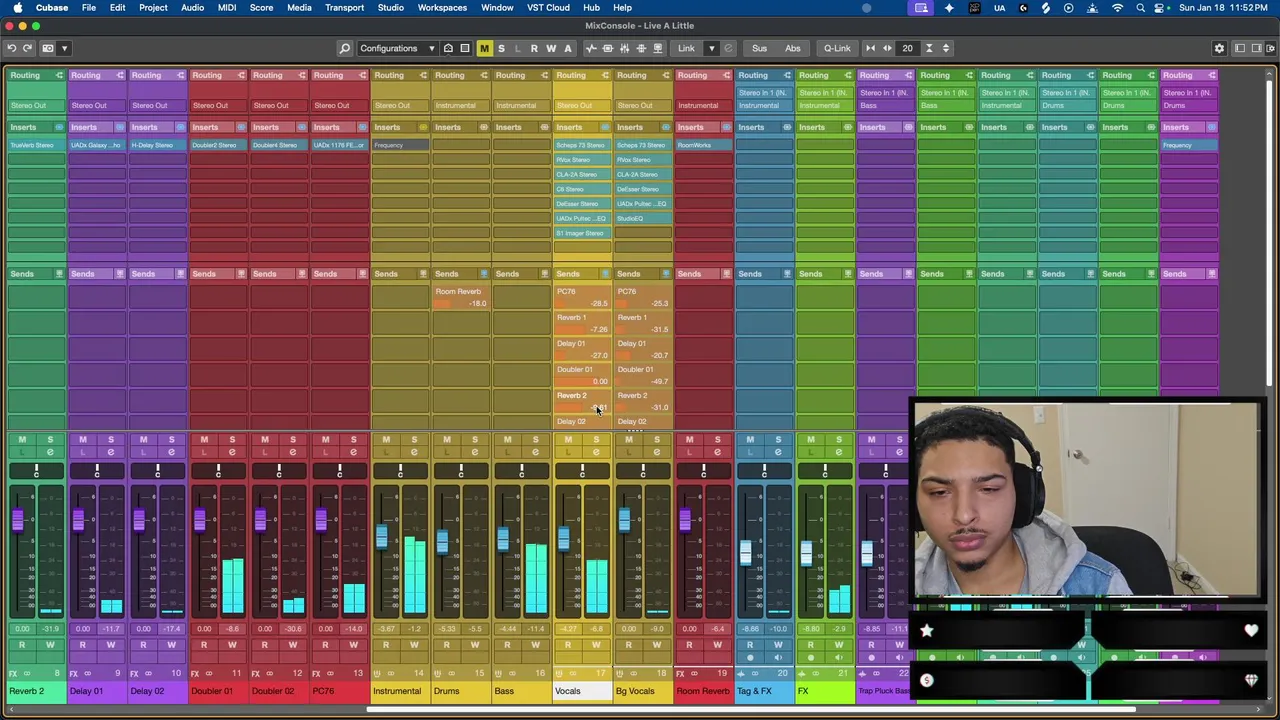1280x720 pixels.
Task: Toggle the global Listen (L) state button
Action: pos(517,48)
